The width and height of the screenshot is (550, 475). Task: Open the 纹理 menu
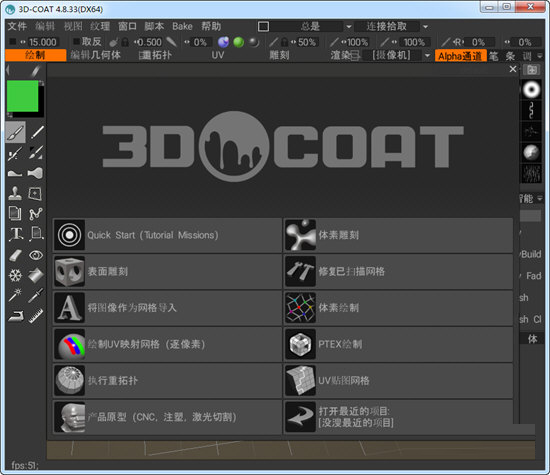click(100, 26)
